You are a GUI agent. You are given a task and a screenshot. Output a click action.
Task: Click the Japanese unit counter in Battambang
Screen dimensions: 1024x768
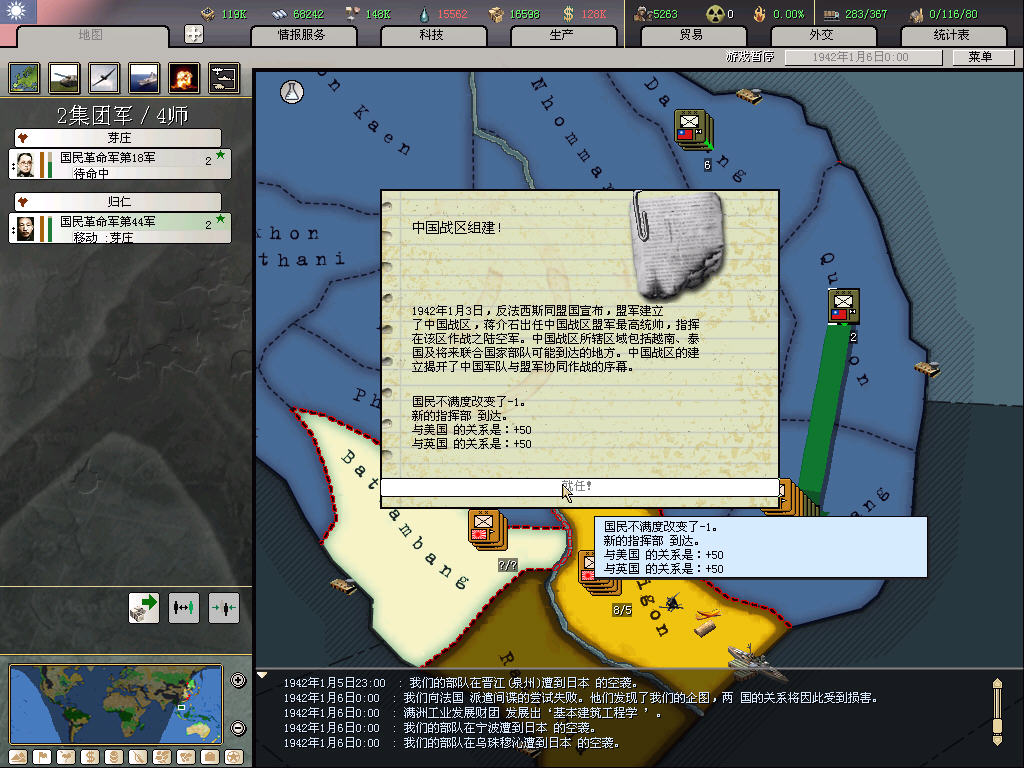coord(487,529)
